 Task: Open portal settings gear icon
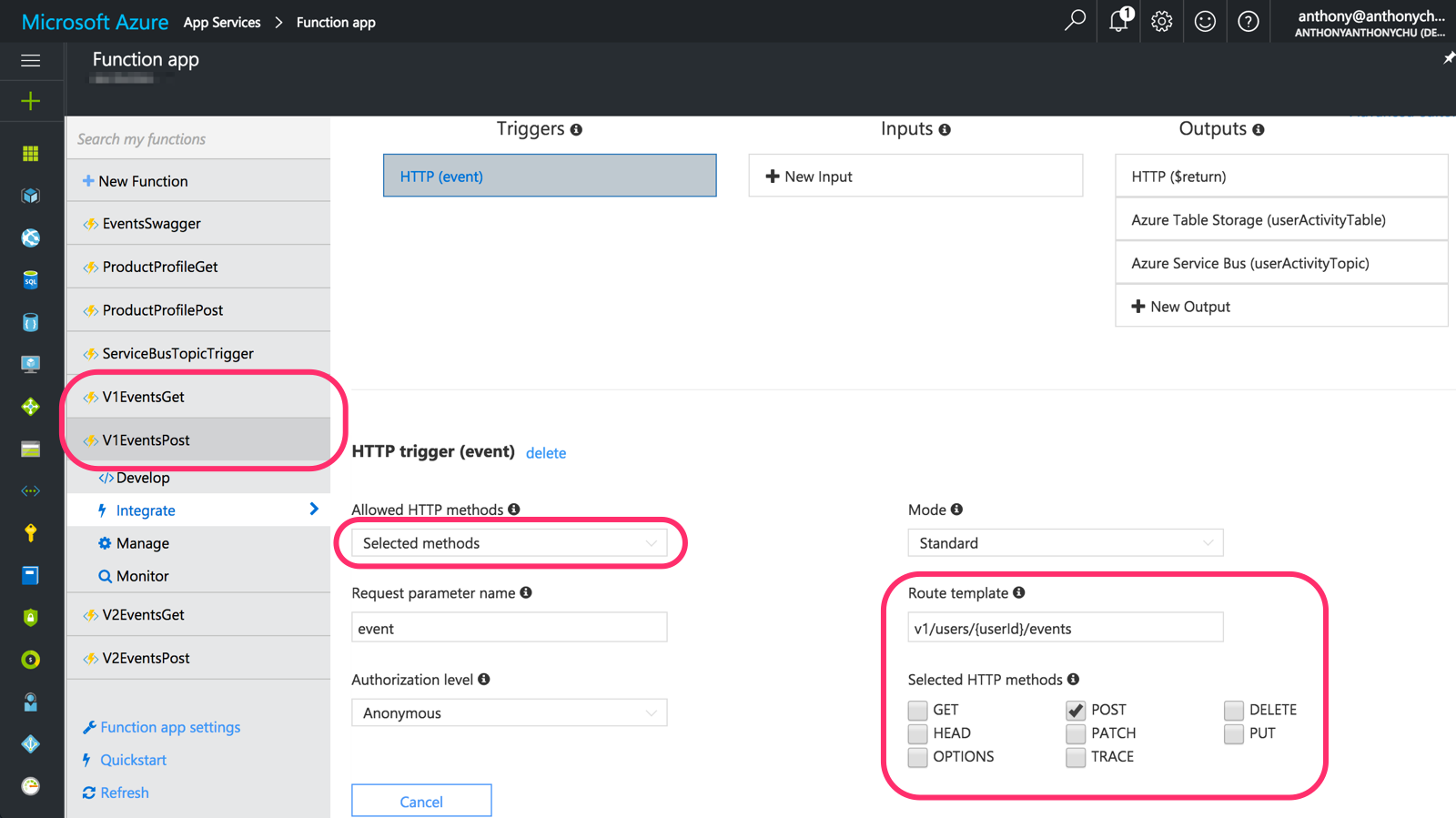click(1161, 21)
